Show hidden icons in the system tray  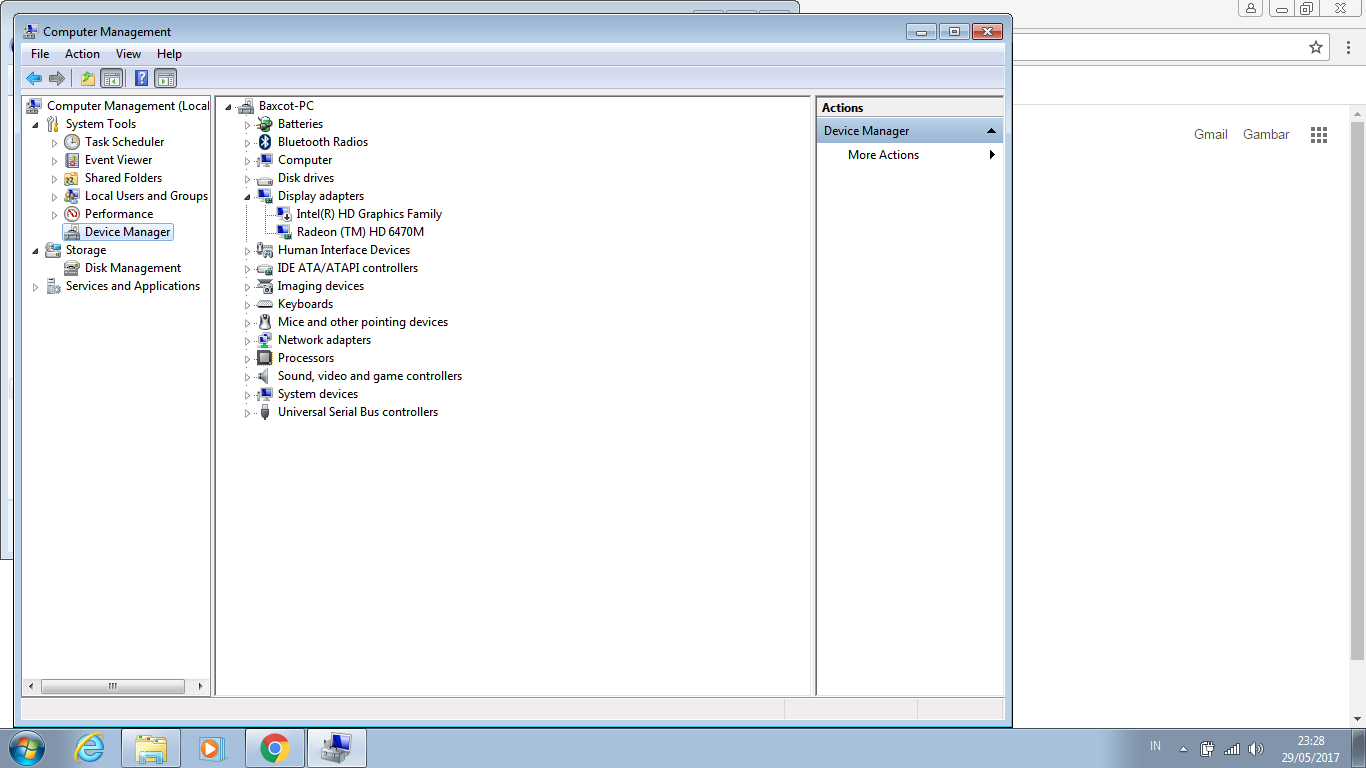(x=1183, y=749)
